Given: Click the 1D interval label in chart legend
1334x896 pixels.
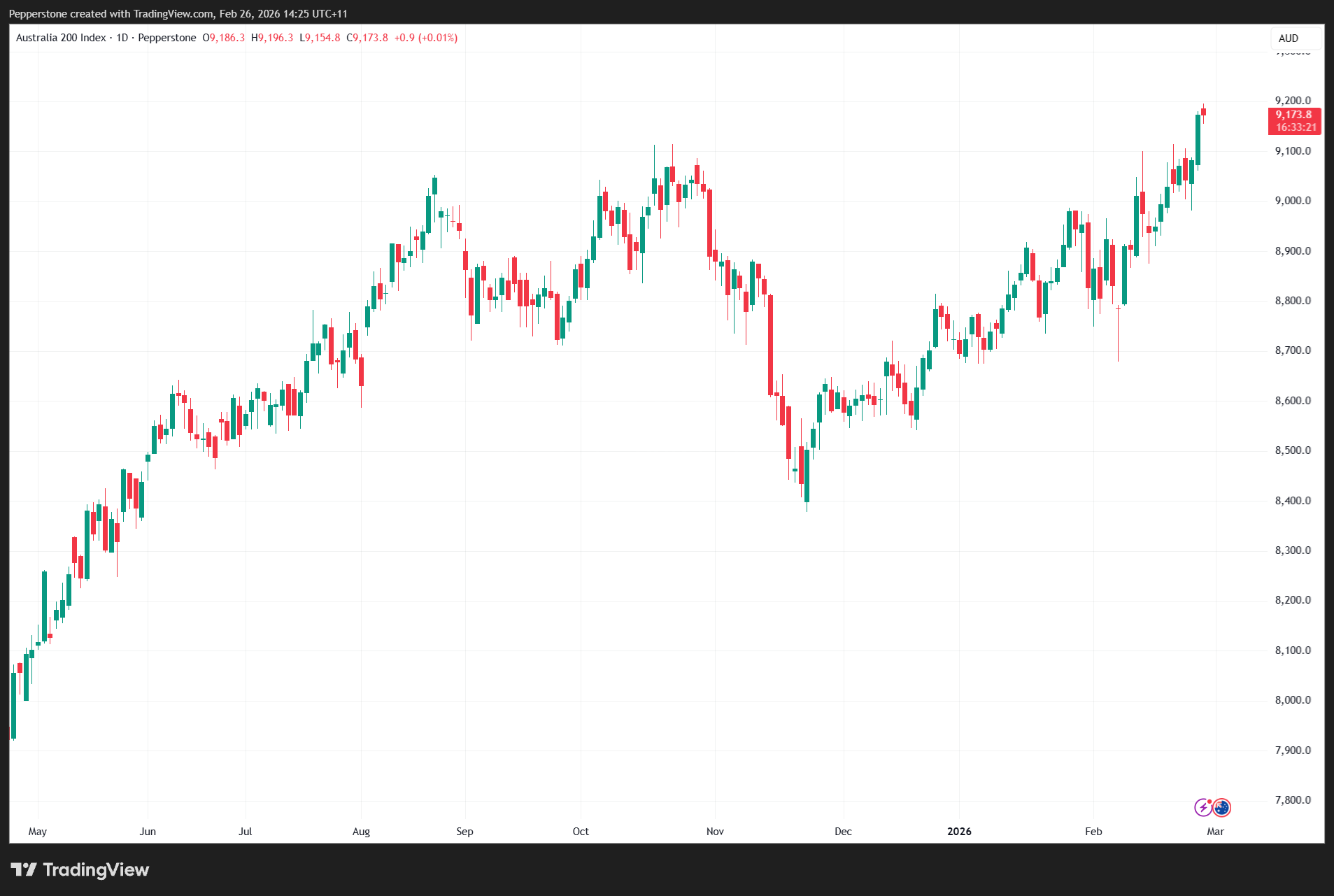Looking at the screenshot, I should pos(122,38).
